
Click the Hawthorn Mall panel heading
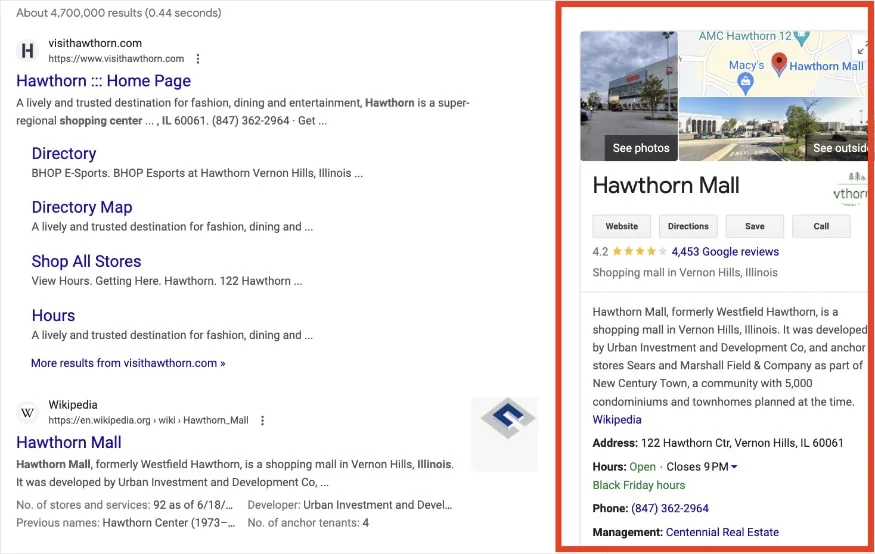[x=666, y=185]
